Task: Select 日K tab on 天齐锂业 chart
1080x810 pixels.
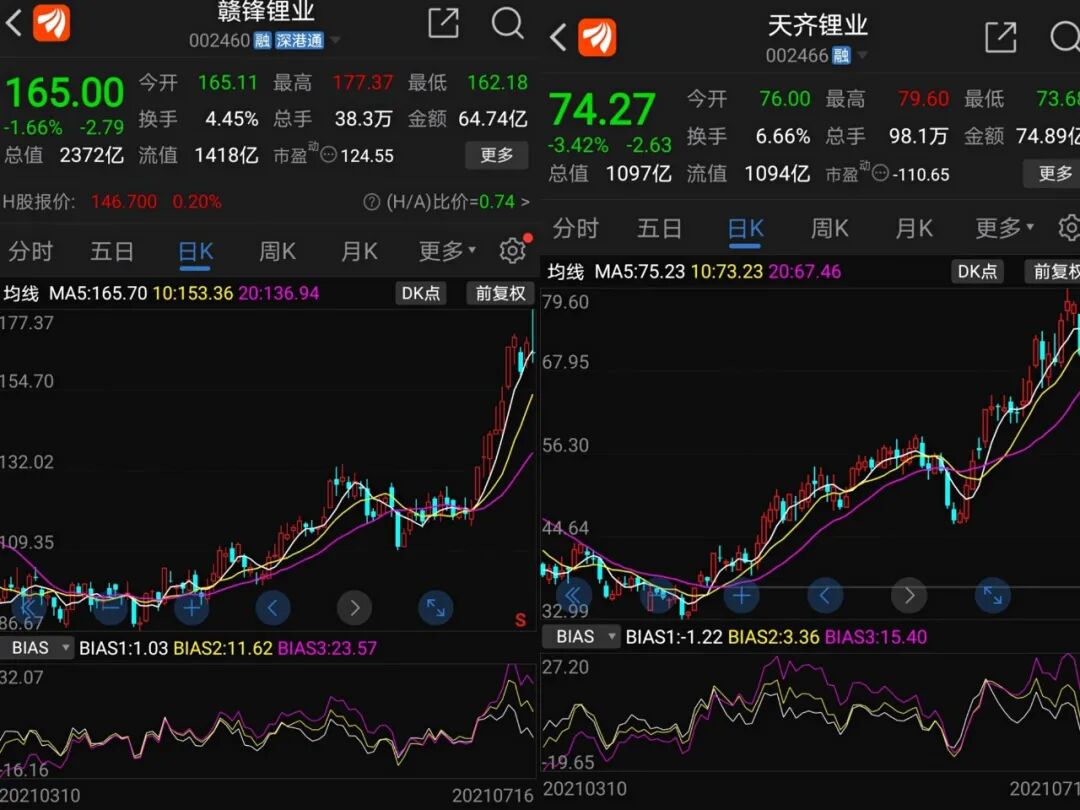Action: click(x=745, y=228)
